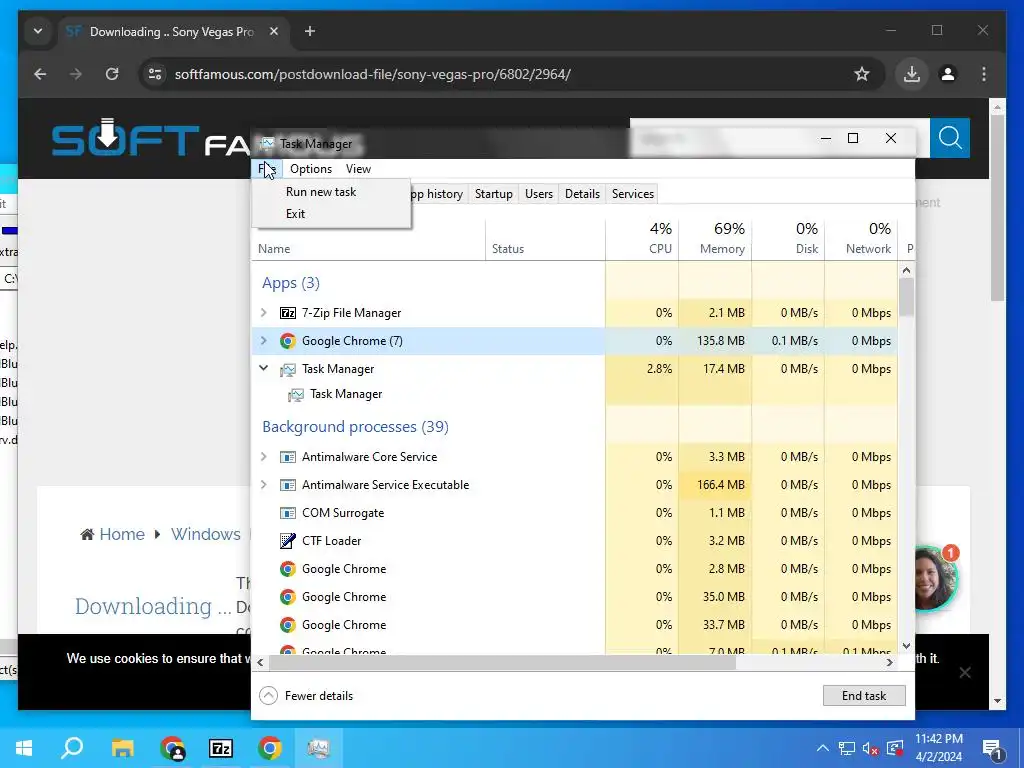Switch to the Services tab
Viewport: 1024px width, 768px height.
pyautogui.click(x=633, y=194)
